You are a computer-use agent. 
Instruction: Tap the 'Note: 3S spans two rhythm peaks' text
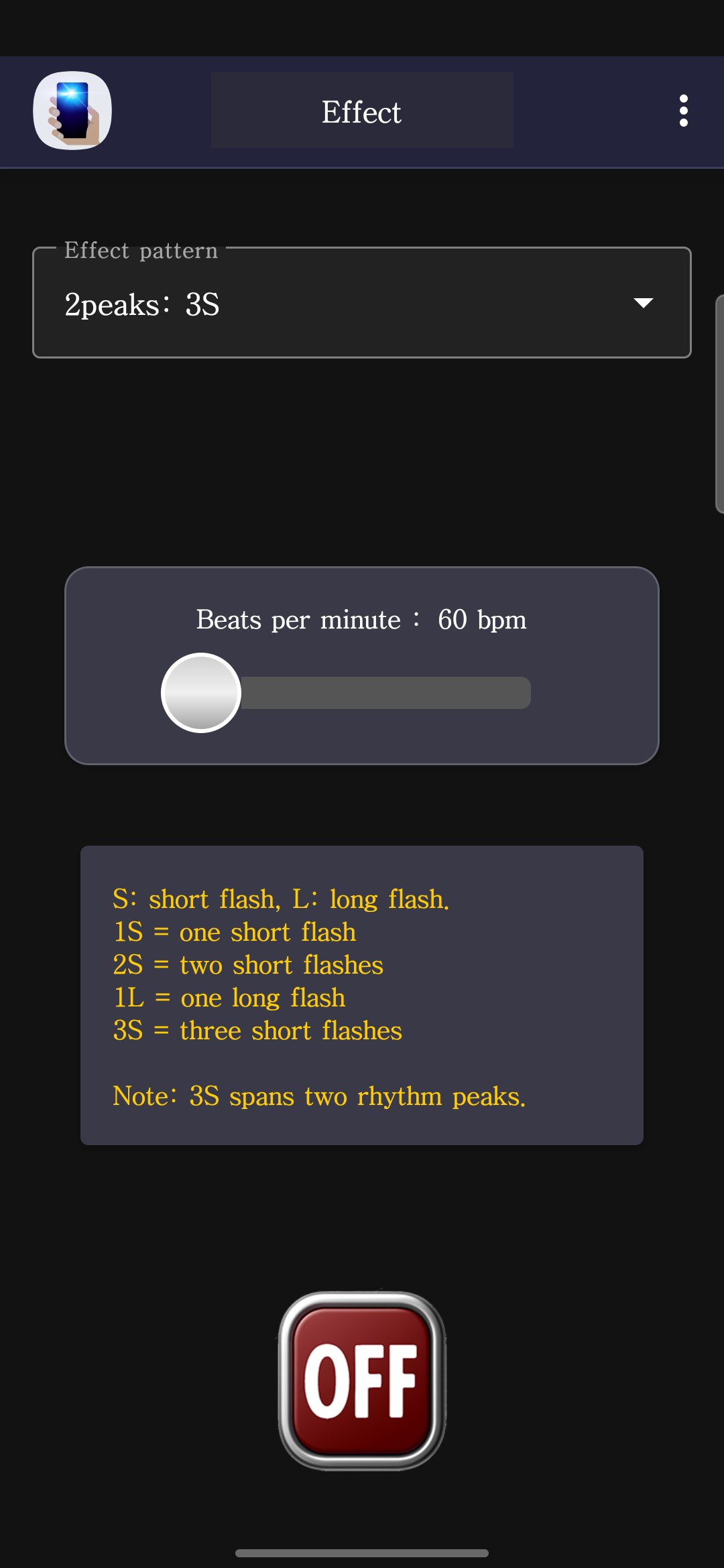[x=319, y=1096]
